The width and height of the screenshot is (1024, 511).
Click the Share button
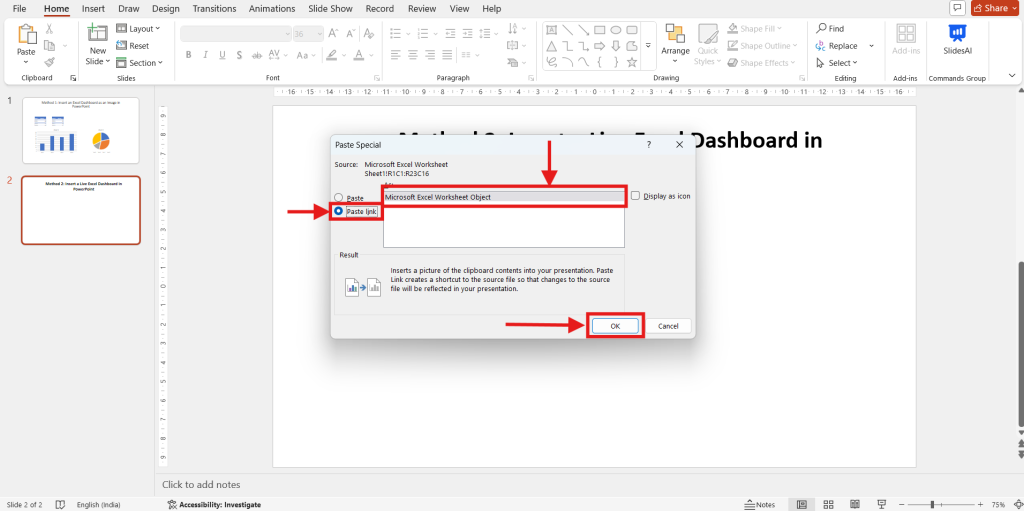tap(995, 8)
